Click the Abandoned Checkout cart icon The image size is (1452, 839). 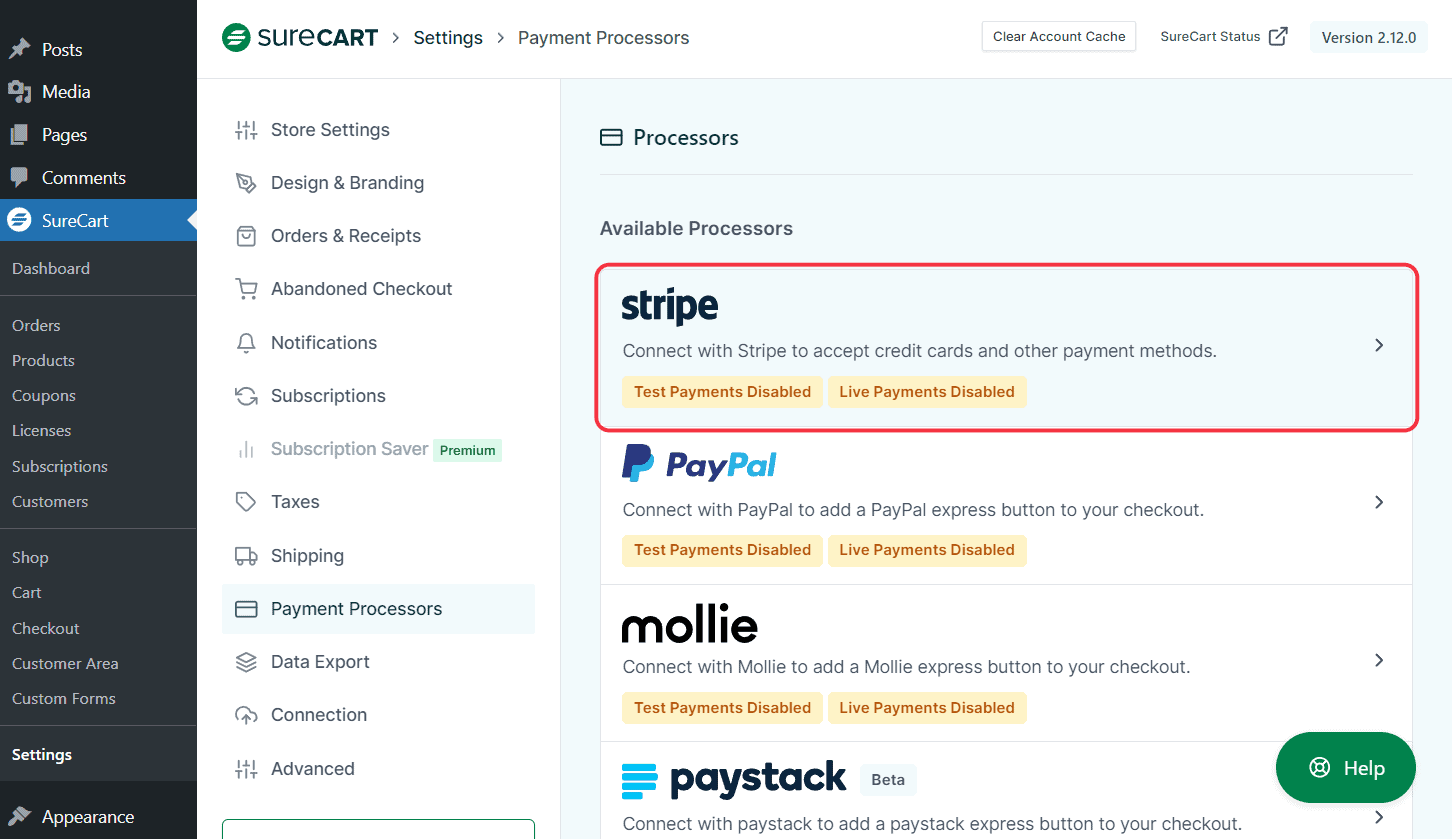point(246,289)
